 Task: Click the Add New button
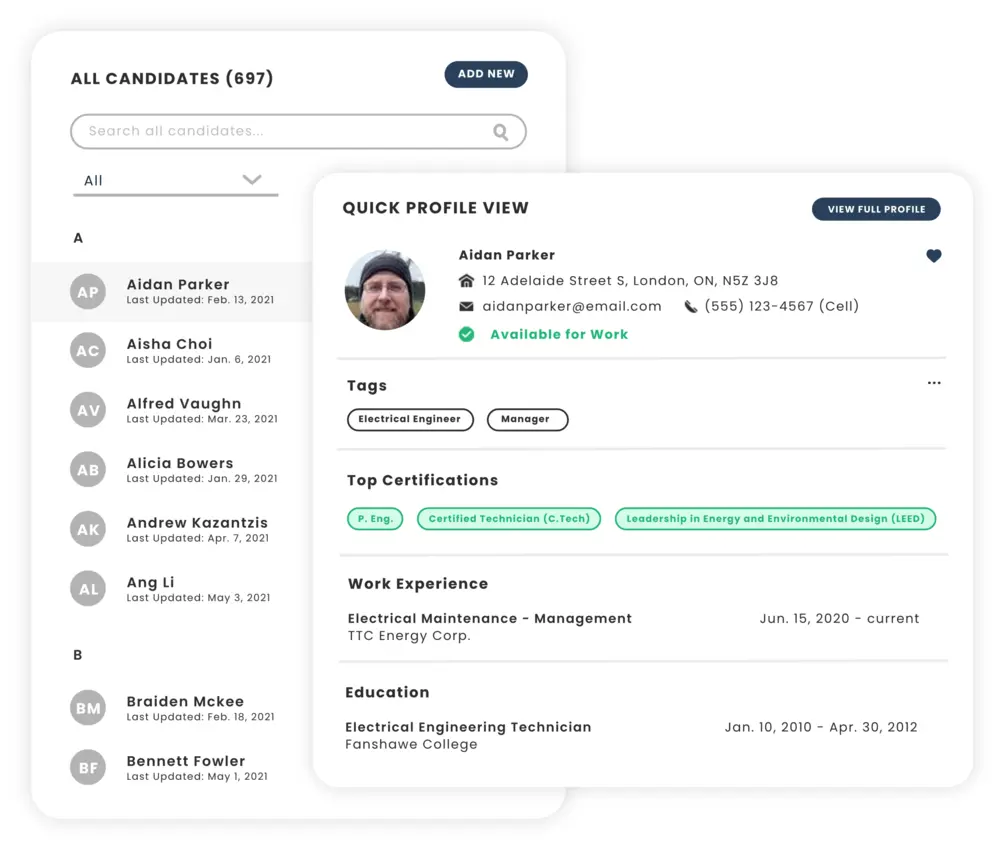click(486, 74)
